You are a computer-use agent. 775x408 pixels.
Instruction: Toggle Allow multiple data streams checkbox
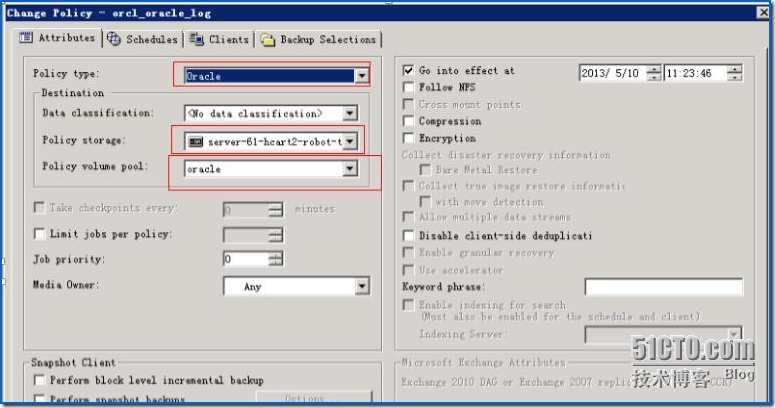click(408, 217)
